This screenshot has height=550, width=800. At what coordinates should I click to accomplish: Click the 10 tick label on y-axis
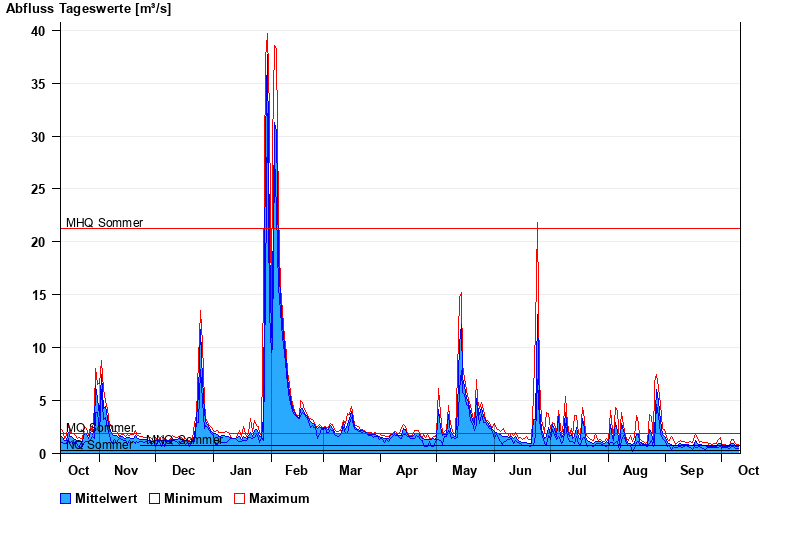(38, 348)
